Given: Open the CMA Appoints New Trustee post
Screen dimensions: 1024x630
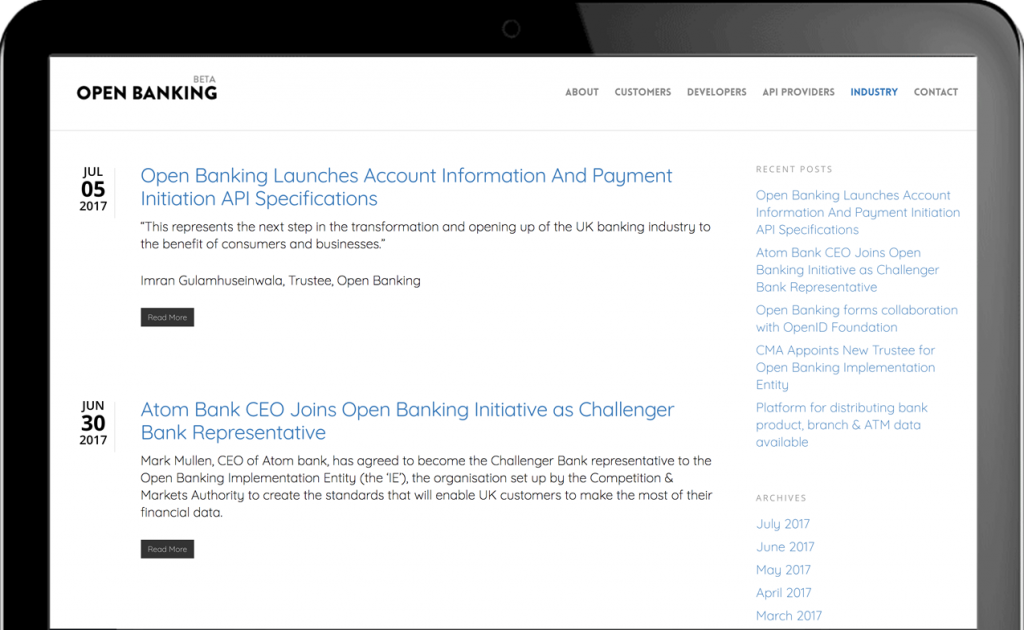Looking at the screenshot, I should tap(845, 367).
